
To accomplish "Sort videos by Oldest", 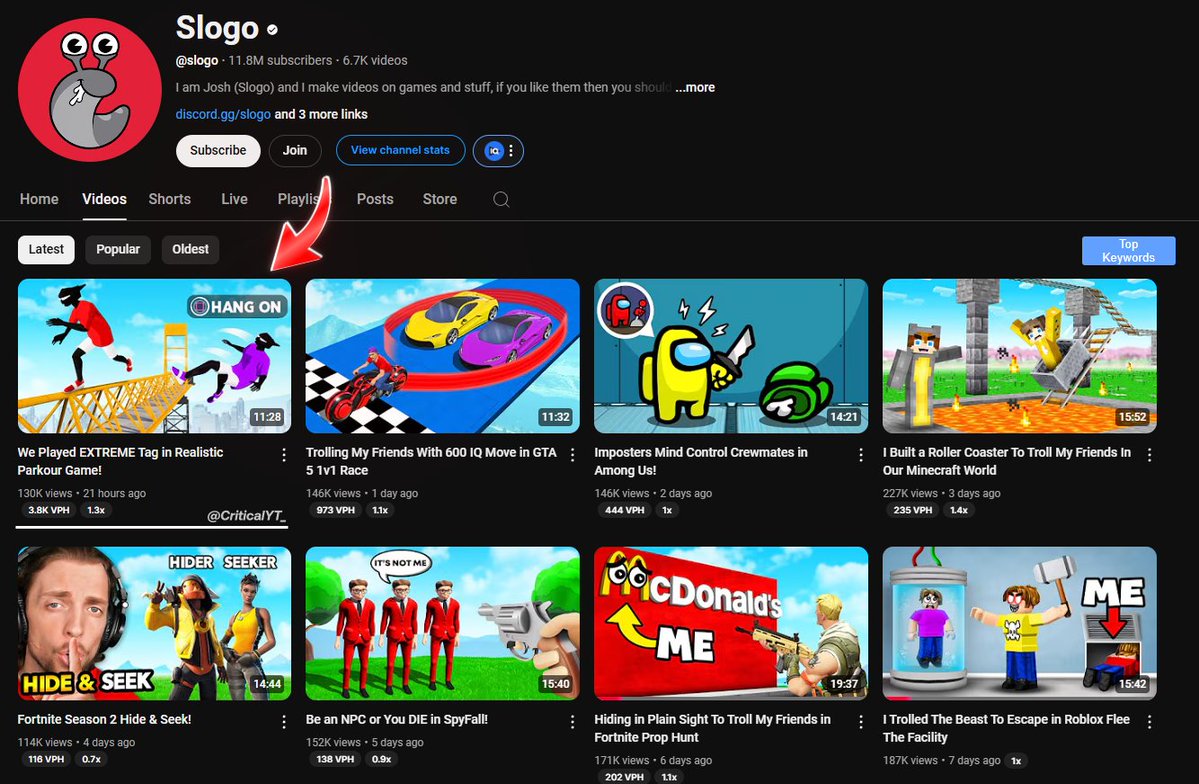I will [x=190, y=249].
